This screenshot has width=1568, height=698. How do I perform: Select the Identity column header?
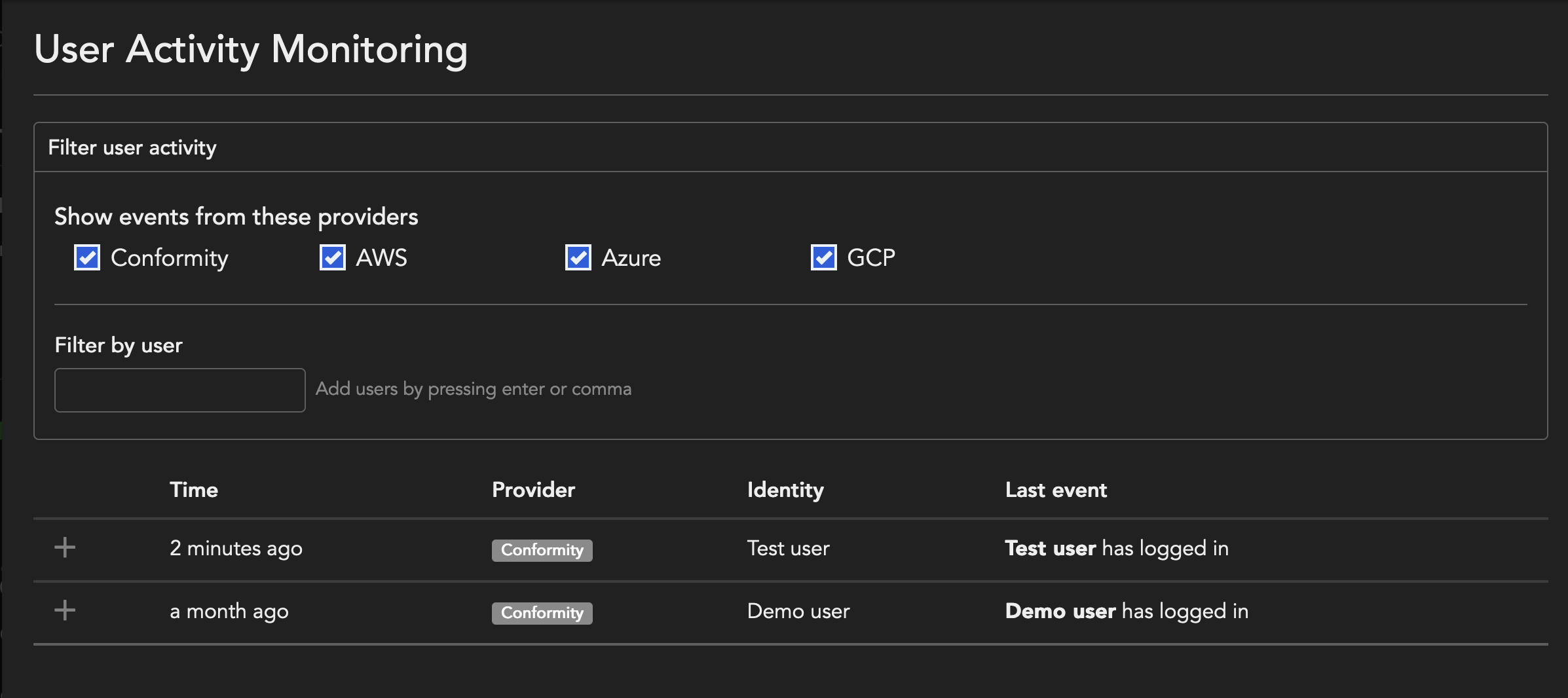[x=785, y=489]
